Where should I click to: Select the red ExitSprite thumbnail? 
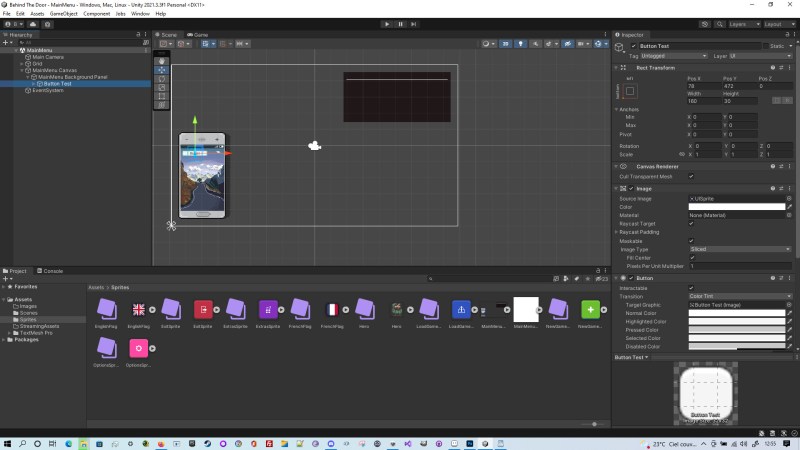coord(203,310)
